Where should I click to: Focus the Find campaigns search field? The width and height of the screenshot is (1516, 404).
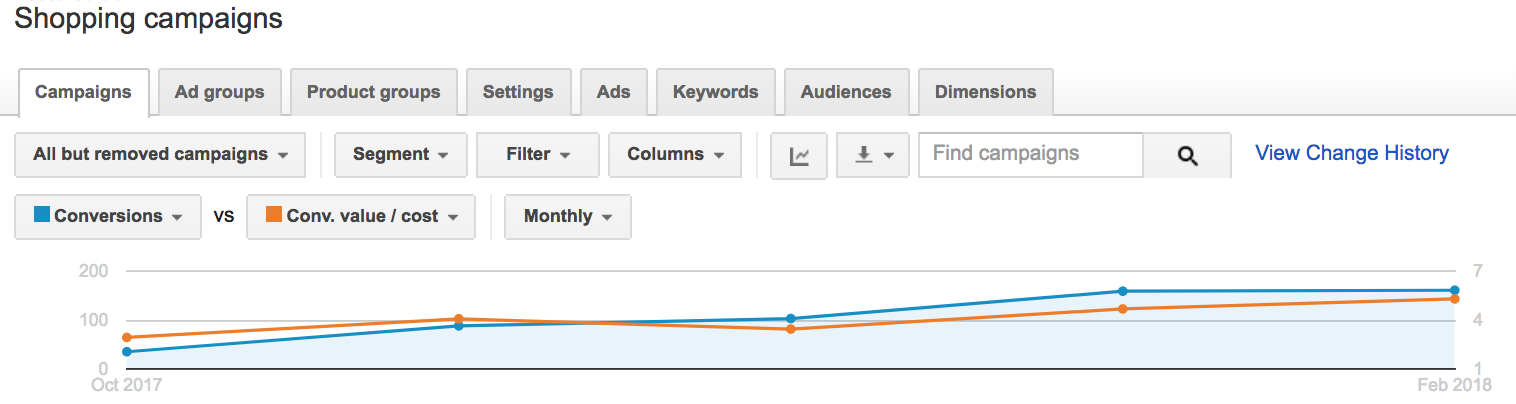(x=1031, y=155)
